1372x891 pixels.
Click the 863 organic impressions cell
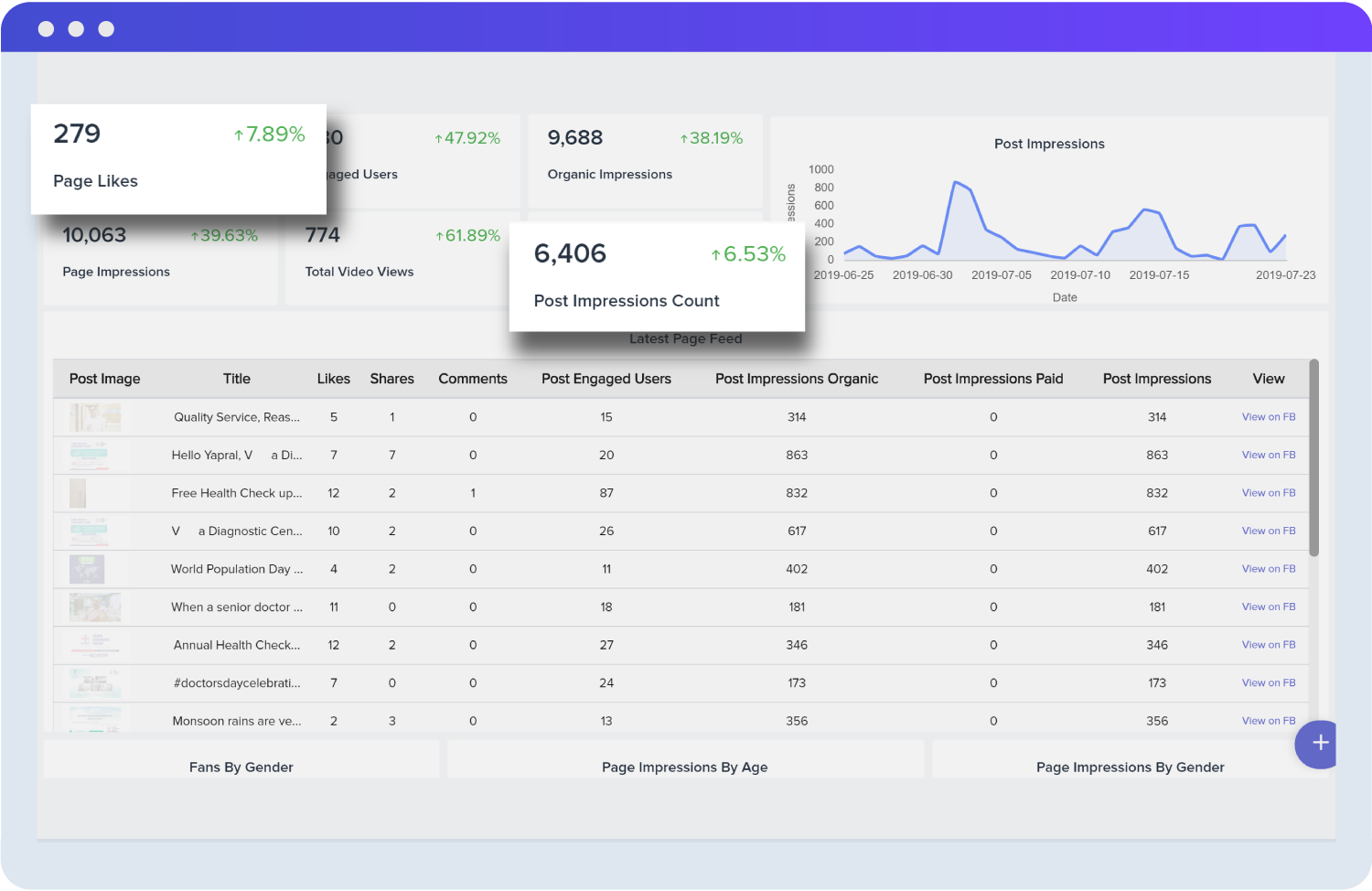(797, 455)
